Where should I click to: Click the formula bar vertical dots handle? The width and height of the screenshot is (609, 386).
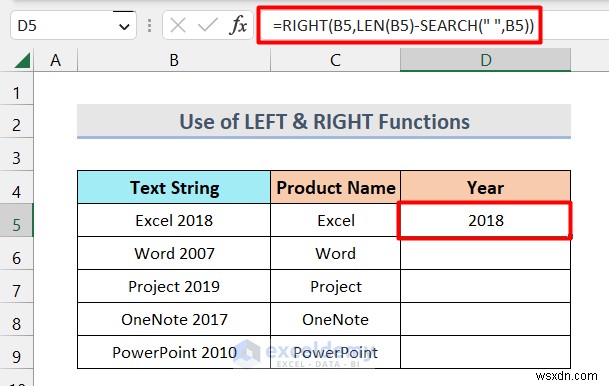[x=150, y=26]
